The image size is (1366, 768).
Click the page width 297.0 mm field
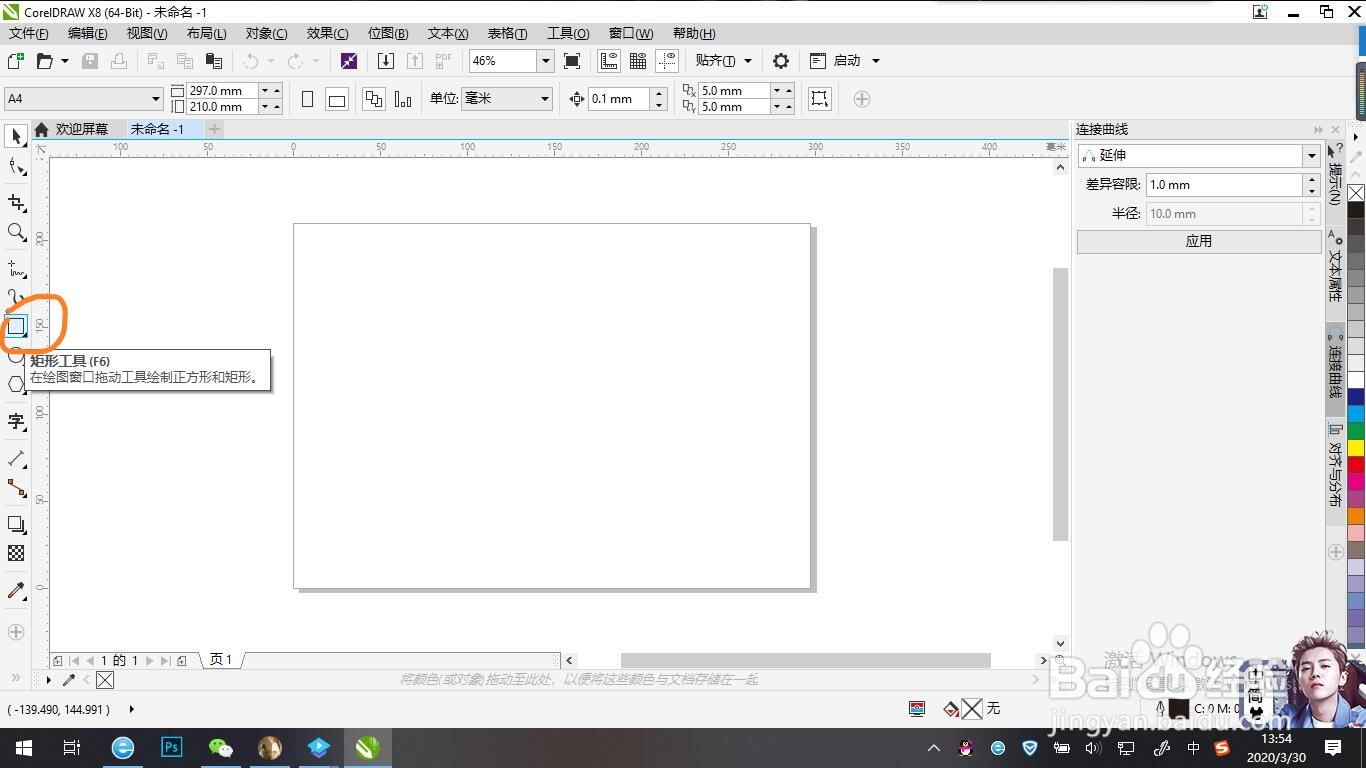coord(222,91)
